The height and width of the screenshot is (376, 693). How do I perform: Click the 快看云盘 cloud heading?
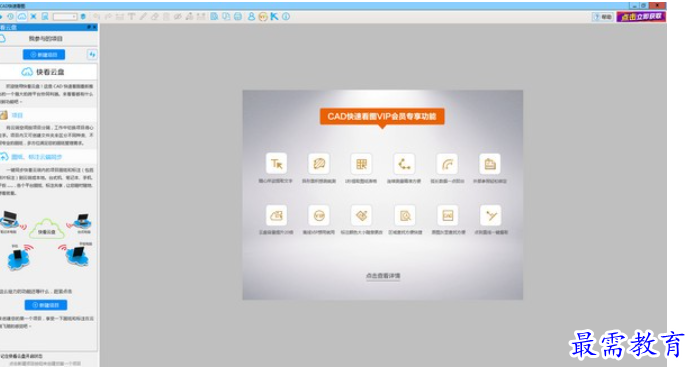tap(43, 72)
